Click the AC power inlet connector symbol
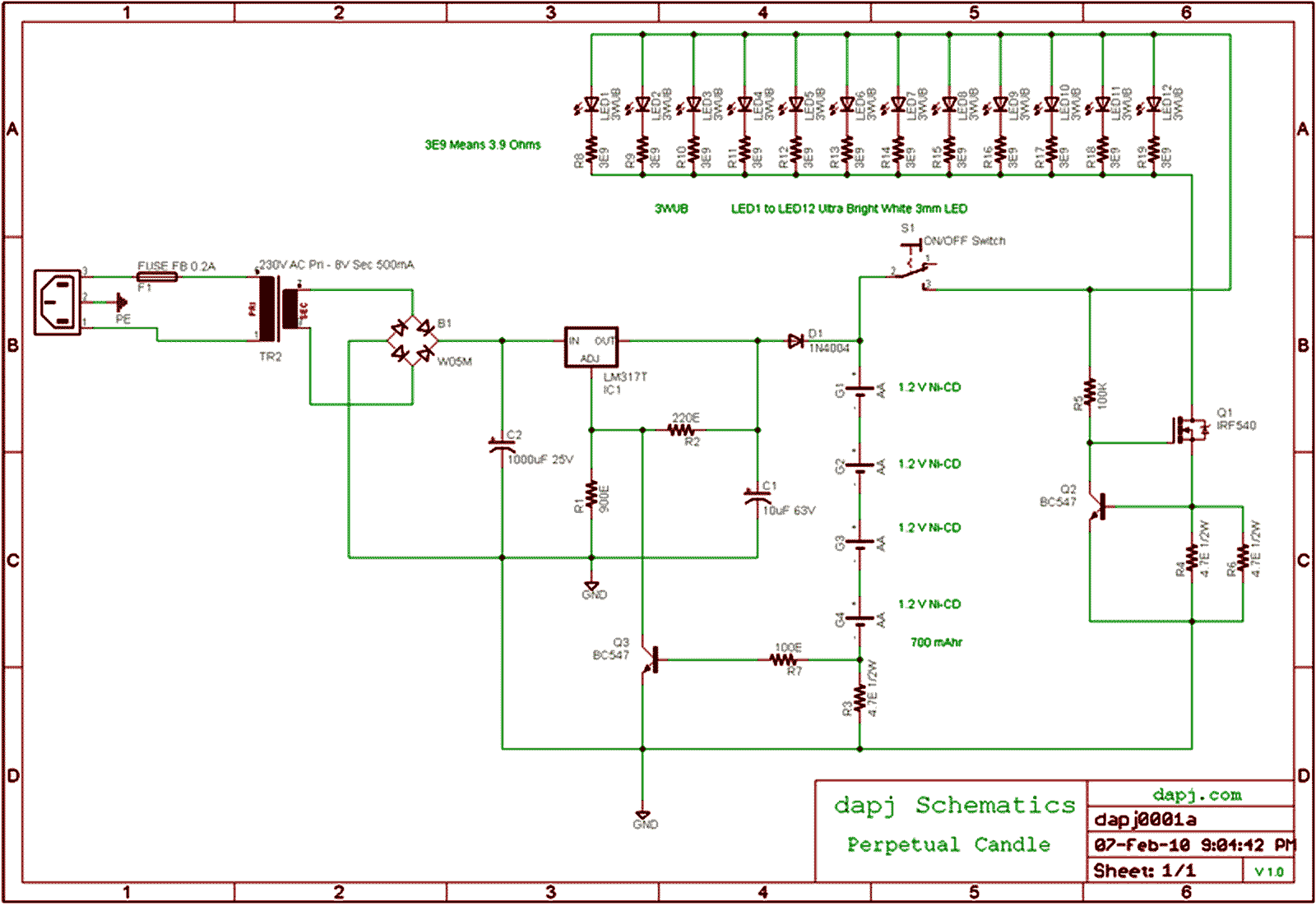Image resolution: width=1316 pixels, height=906 pixels. 58,302
